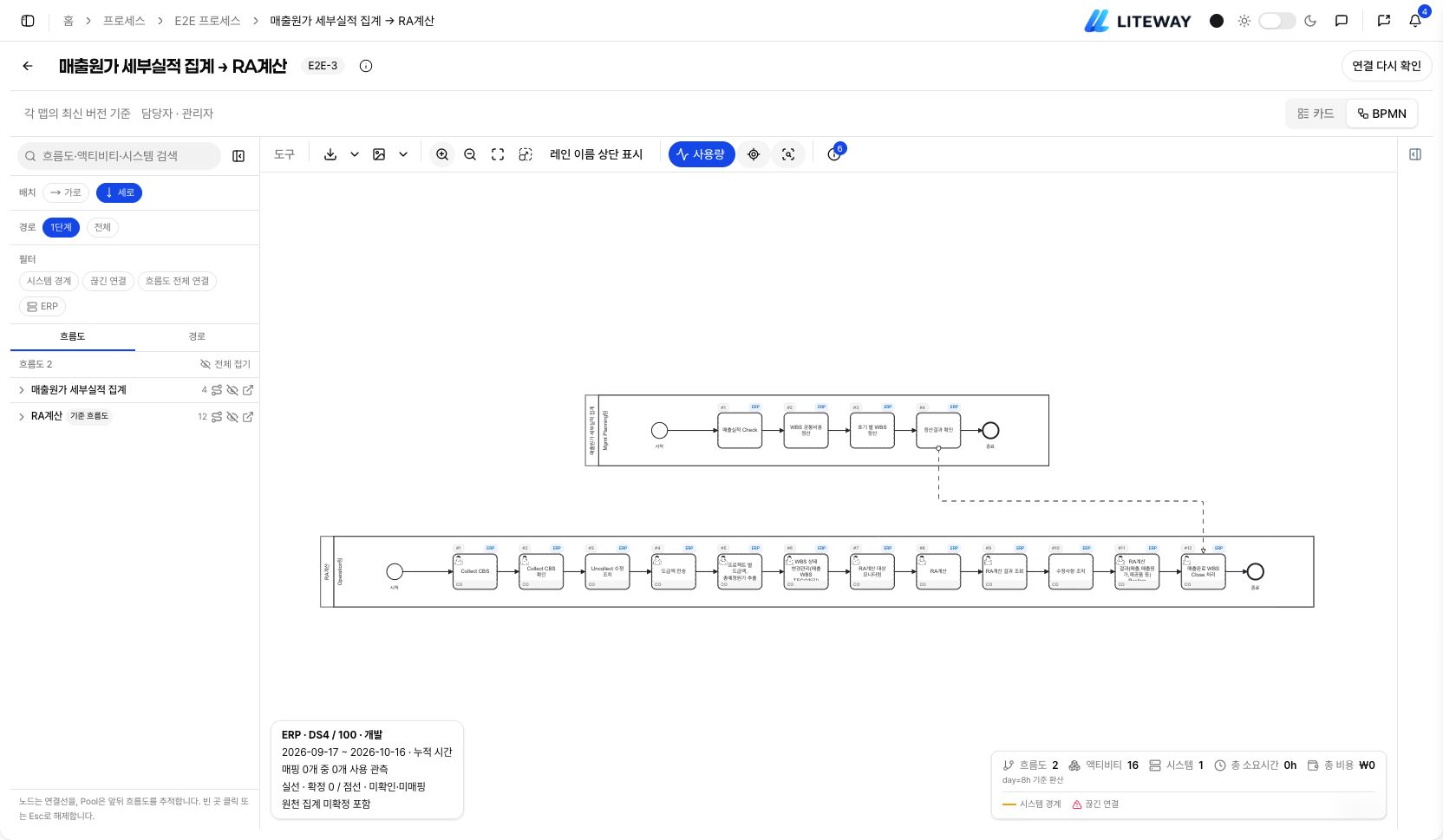
Task: Click the crosshair focus icon
Action: 754,154
